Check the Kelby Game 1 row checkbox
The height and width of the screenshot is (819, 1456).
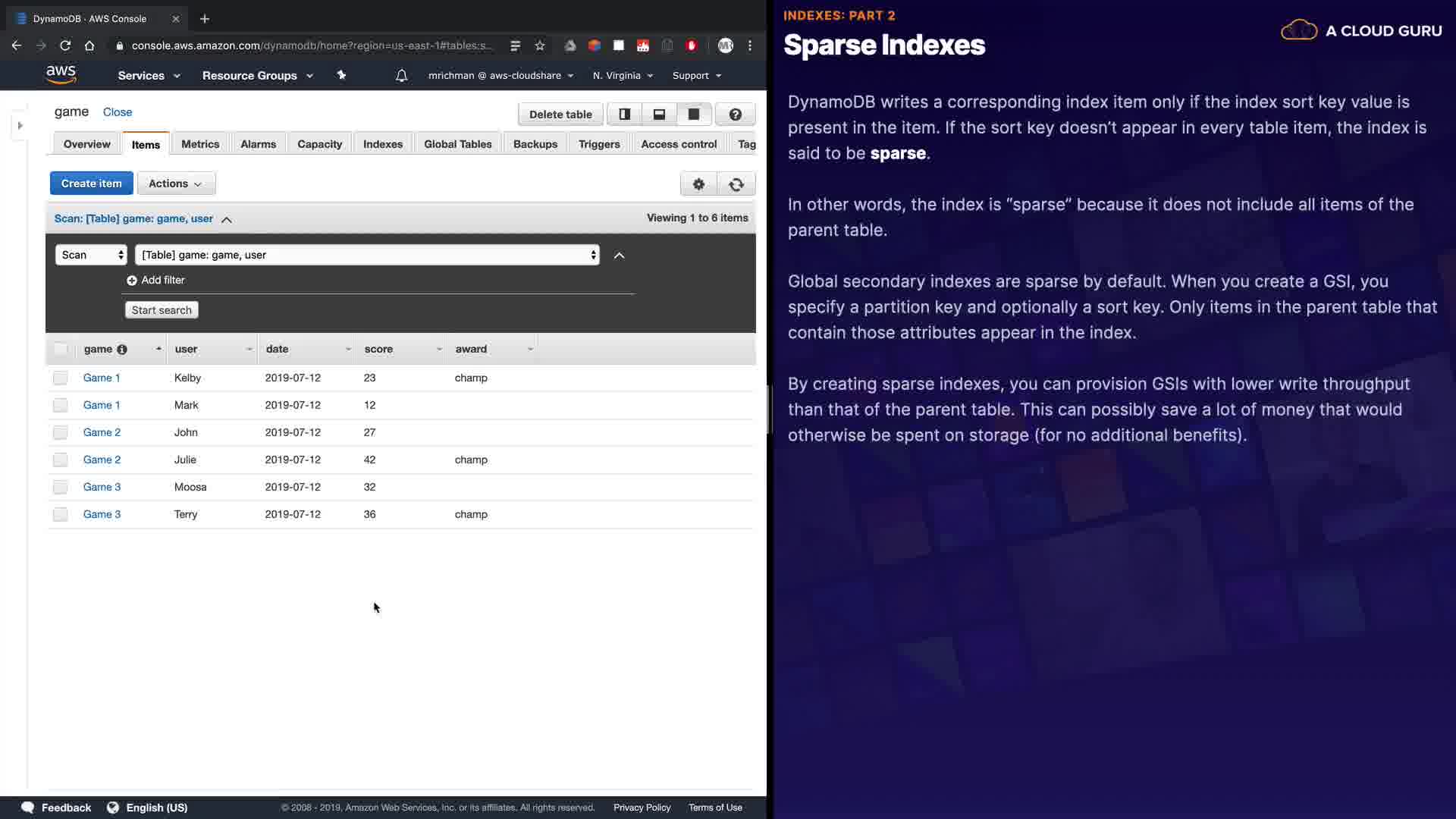click(61, 378)
